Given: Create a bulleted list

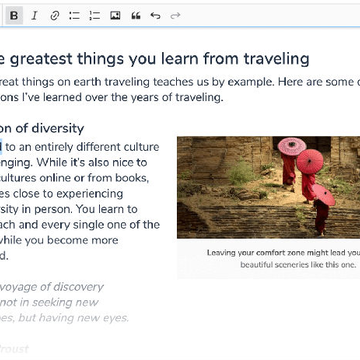Looking at the screenshot, I should (74, 16).
